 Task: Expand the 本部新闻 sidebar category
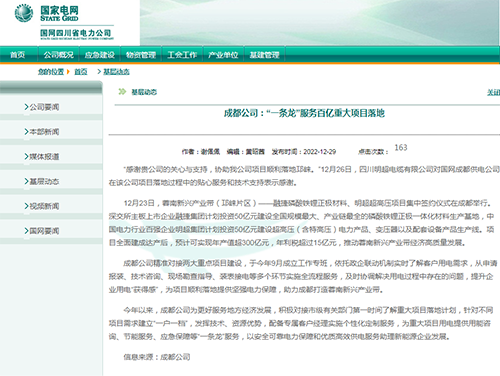point(42,132)
